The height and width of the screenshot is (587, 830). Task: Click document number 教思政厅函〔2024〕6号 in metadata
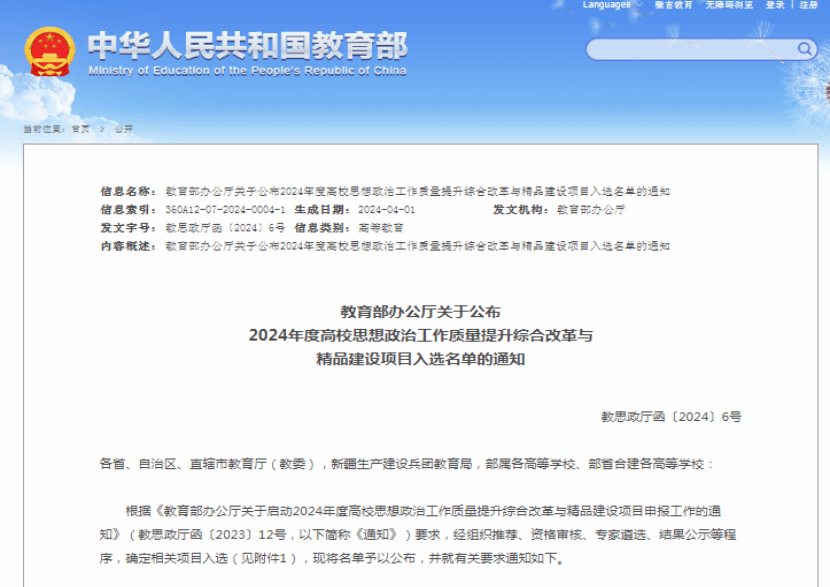pyautogui.click(x=225, y=228)
